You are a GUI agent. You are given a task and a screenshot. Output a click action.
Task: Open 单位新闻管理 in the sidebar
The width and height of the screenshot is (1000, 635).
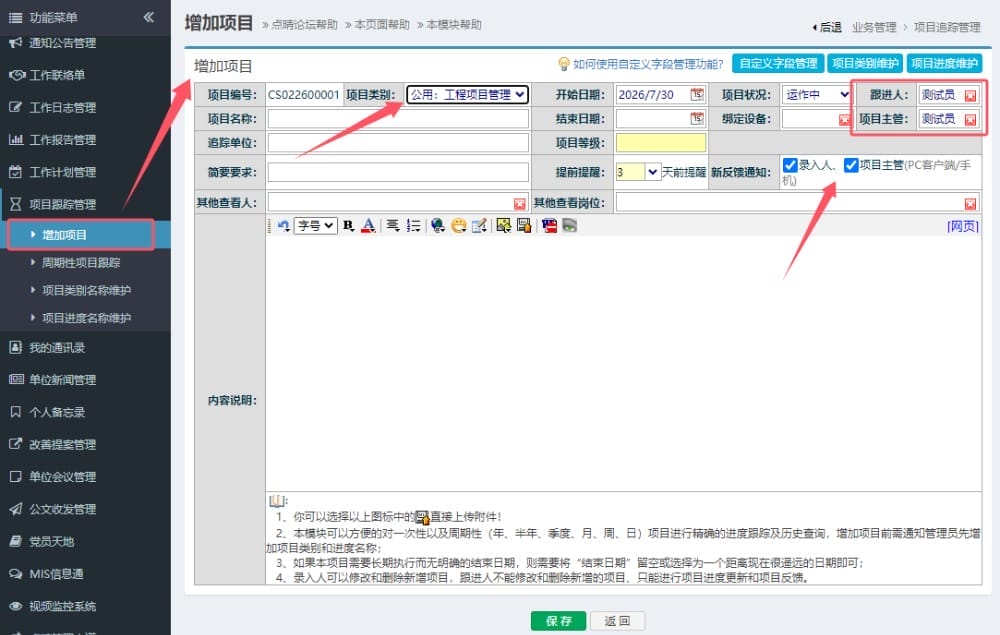point(62,380)
